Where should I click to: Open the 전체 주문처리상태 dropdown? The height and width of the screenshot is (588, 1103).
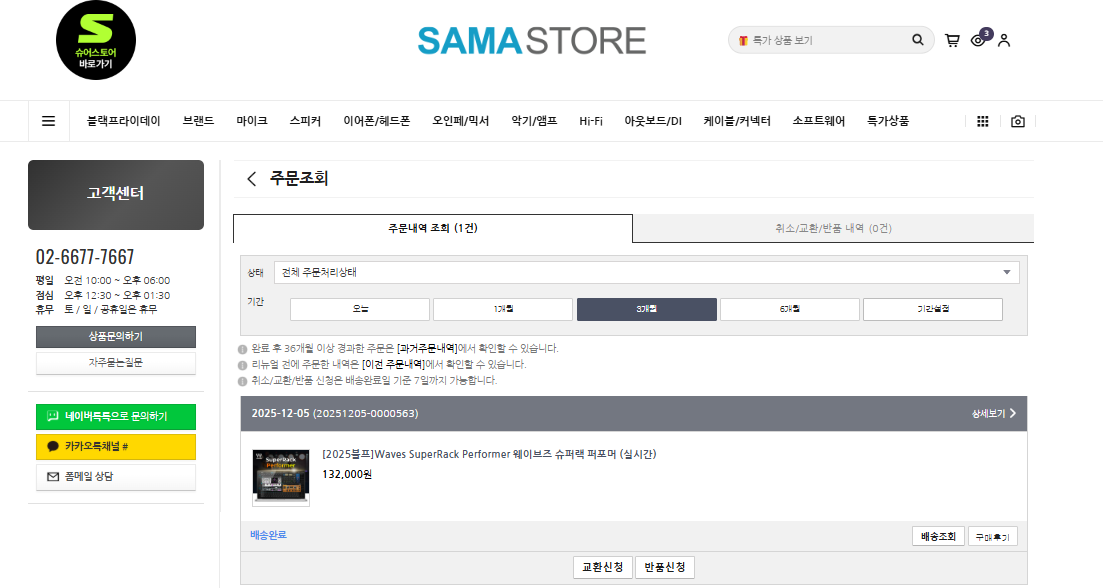(646, 272)
